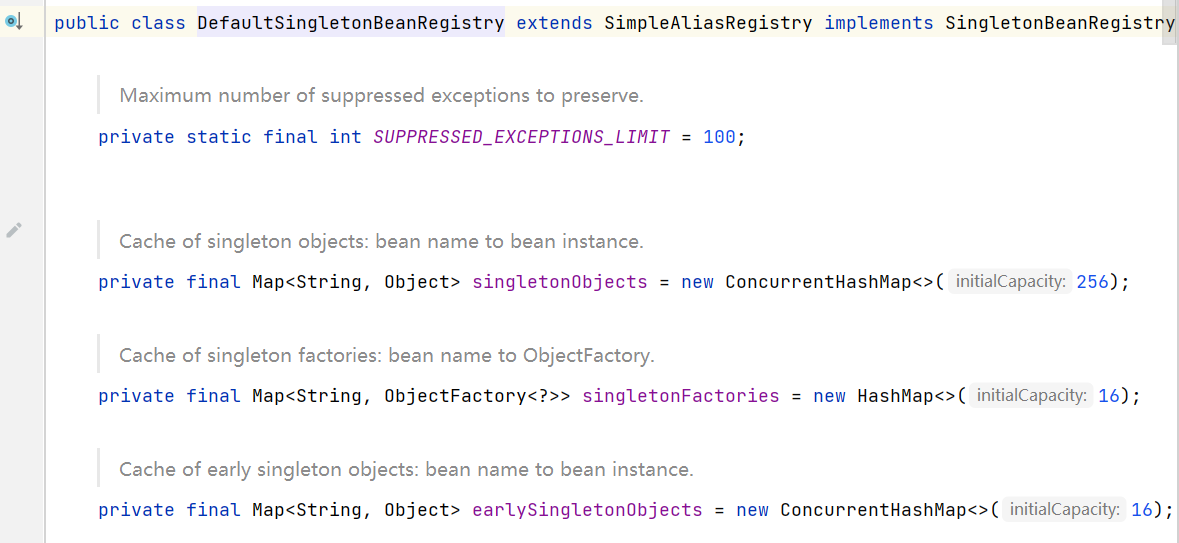Screen dimensions: 1179x543
Task: Click the initialCapacity hint in the HashMap constructor
Action: pos(1031,396)
